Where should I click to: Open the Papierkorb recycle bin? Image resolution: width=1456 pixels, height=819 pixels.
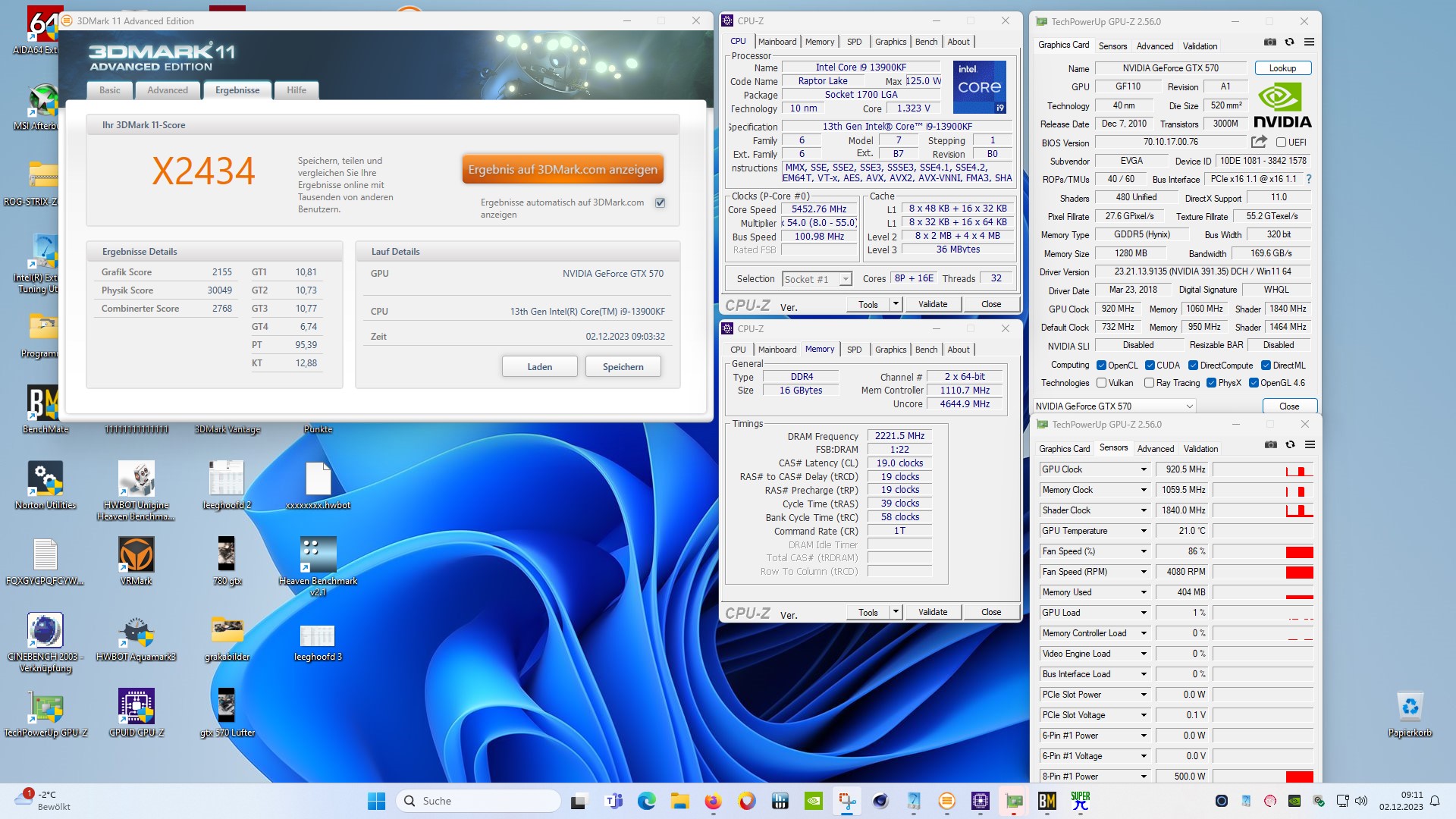1410,713
